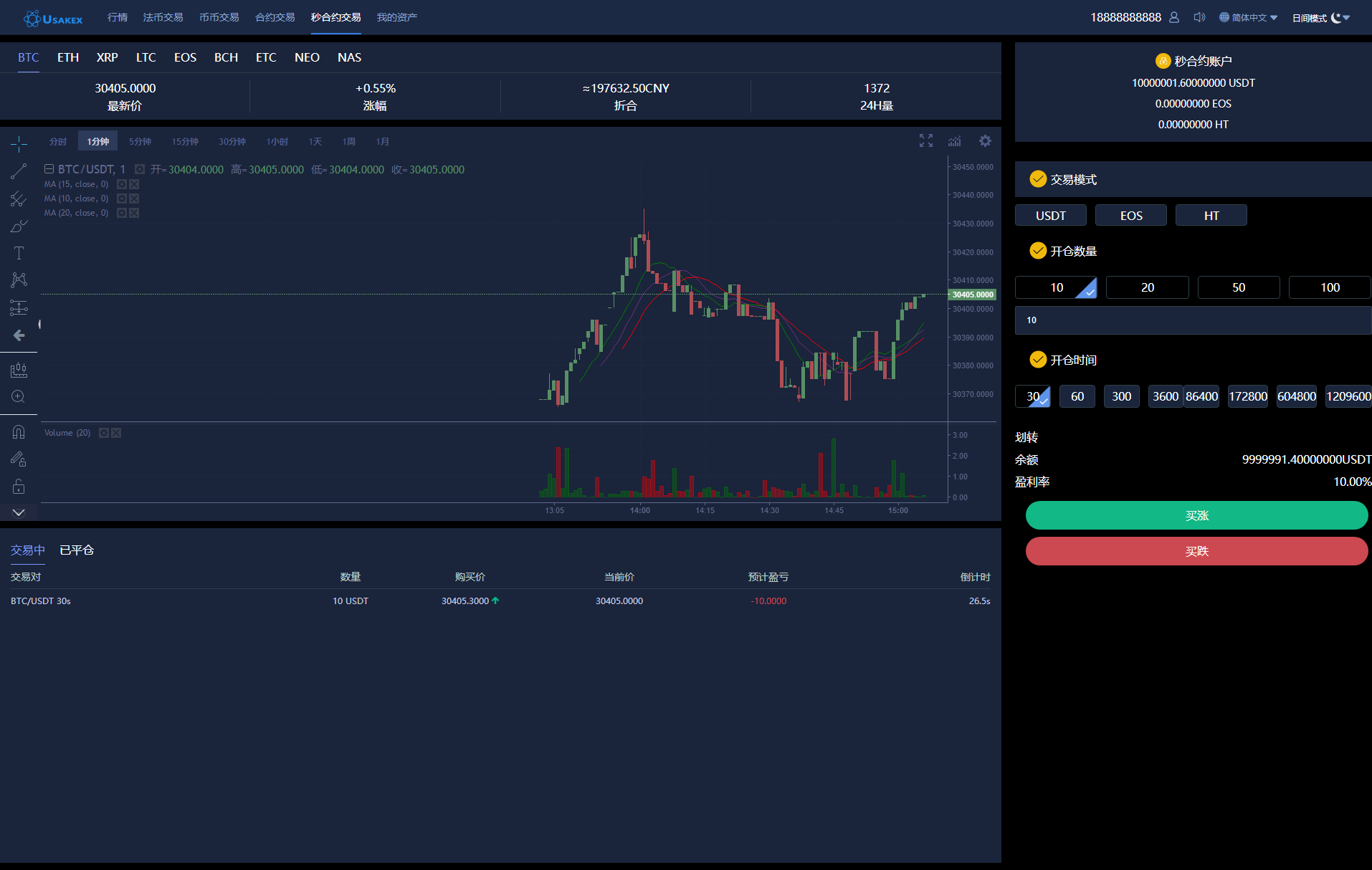Open the chart indicators menu
The height and width of the screenshot is (870, 1372).
tap(955, 140)
